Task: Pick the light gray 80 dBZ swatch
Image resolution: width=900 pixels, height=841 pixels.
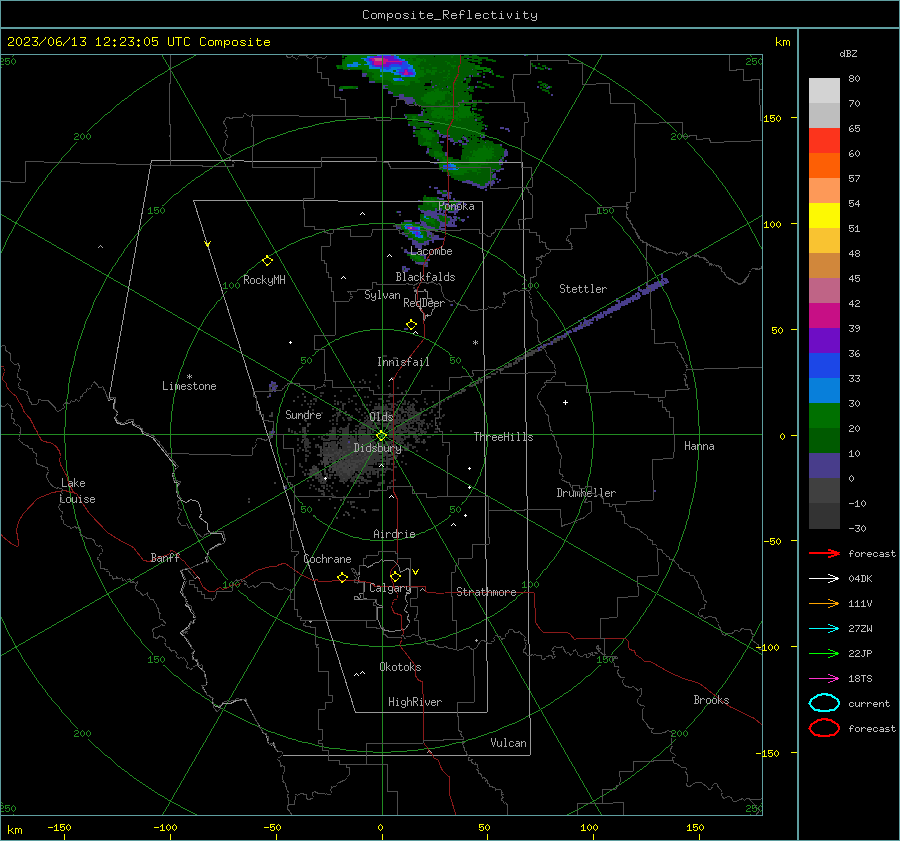Action: [x=824, y=91]
